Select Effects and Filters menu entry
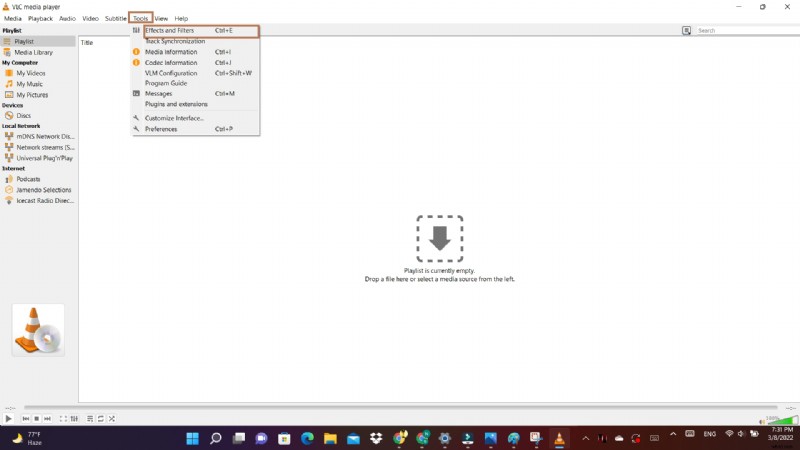Screen dimensions: 800x450 [x=169, y=31]
